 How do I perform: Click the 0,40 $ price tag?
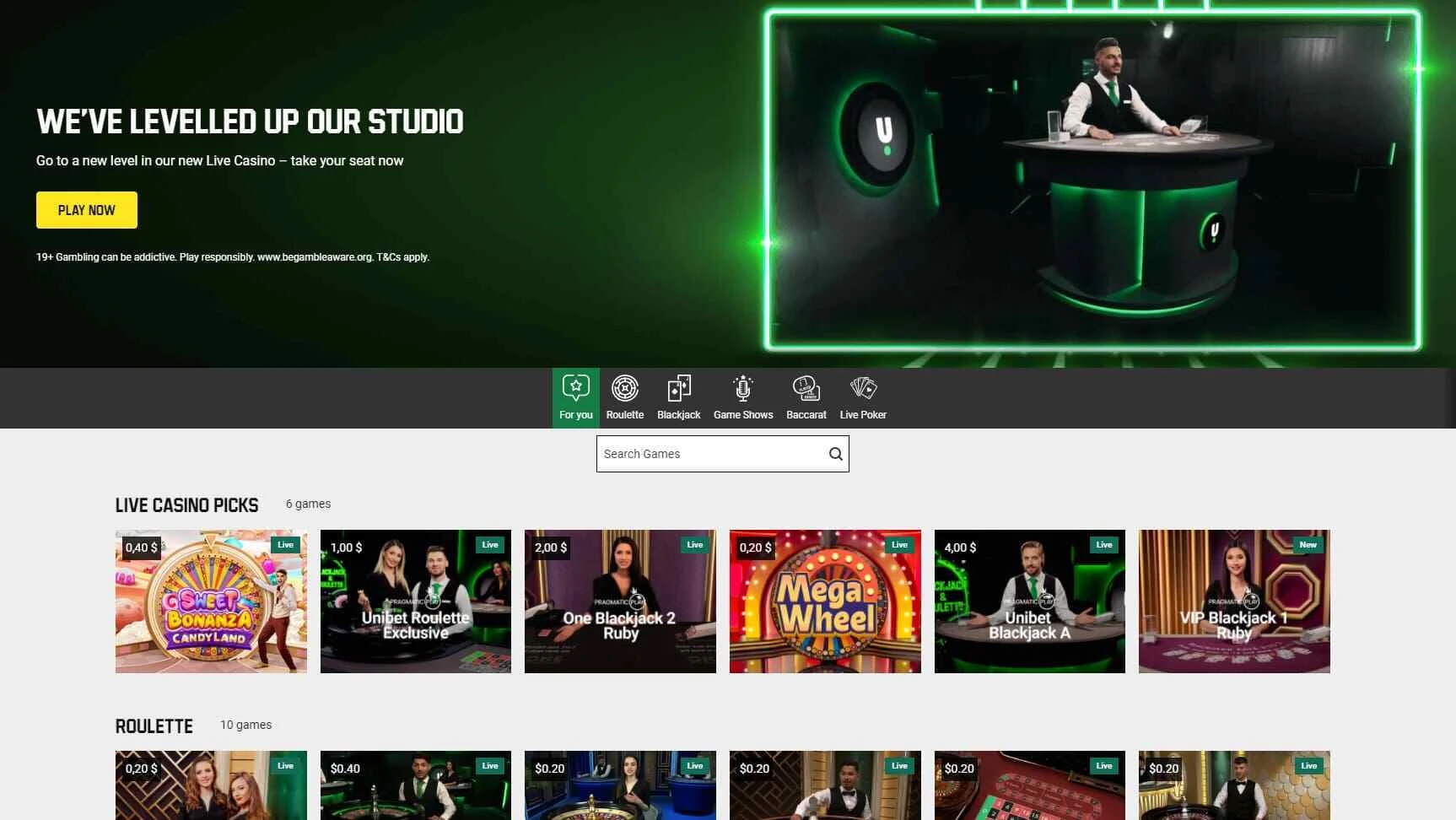[x=141, y=548]
